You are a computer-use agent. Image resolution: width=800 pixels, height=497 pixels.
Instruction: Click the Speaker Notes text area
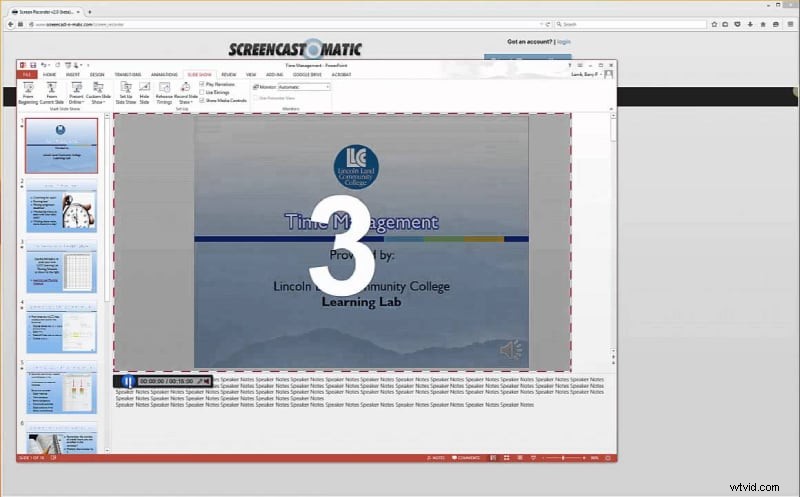coord(360,392)
